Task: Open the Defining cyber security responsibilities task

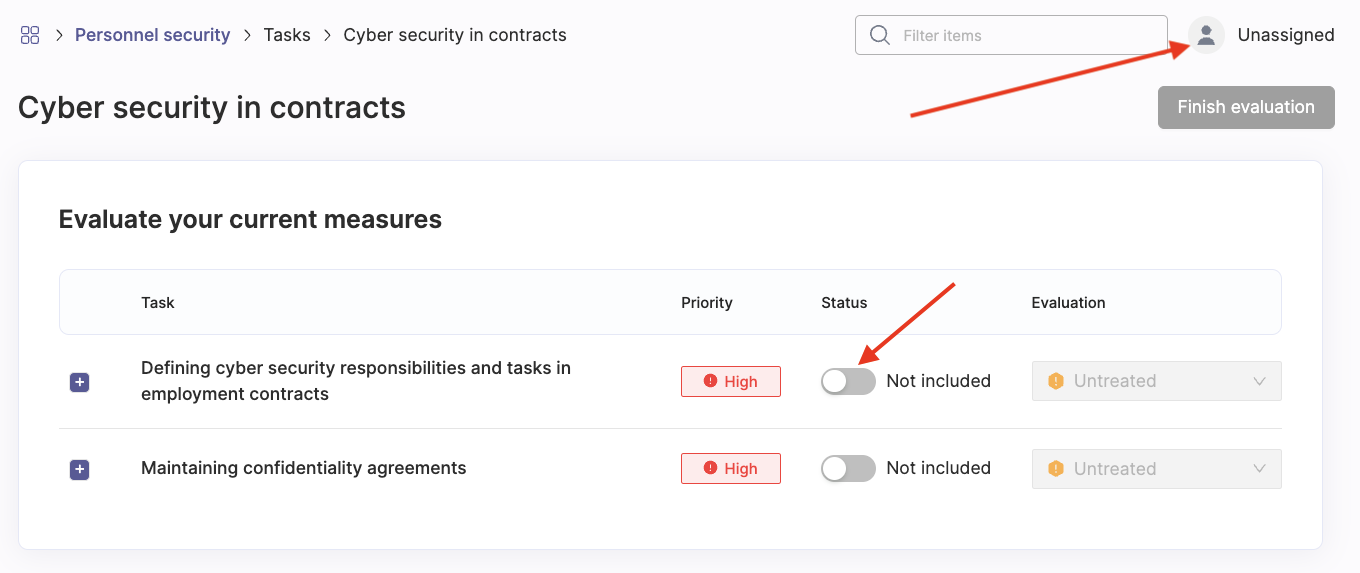Action: 356,381
